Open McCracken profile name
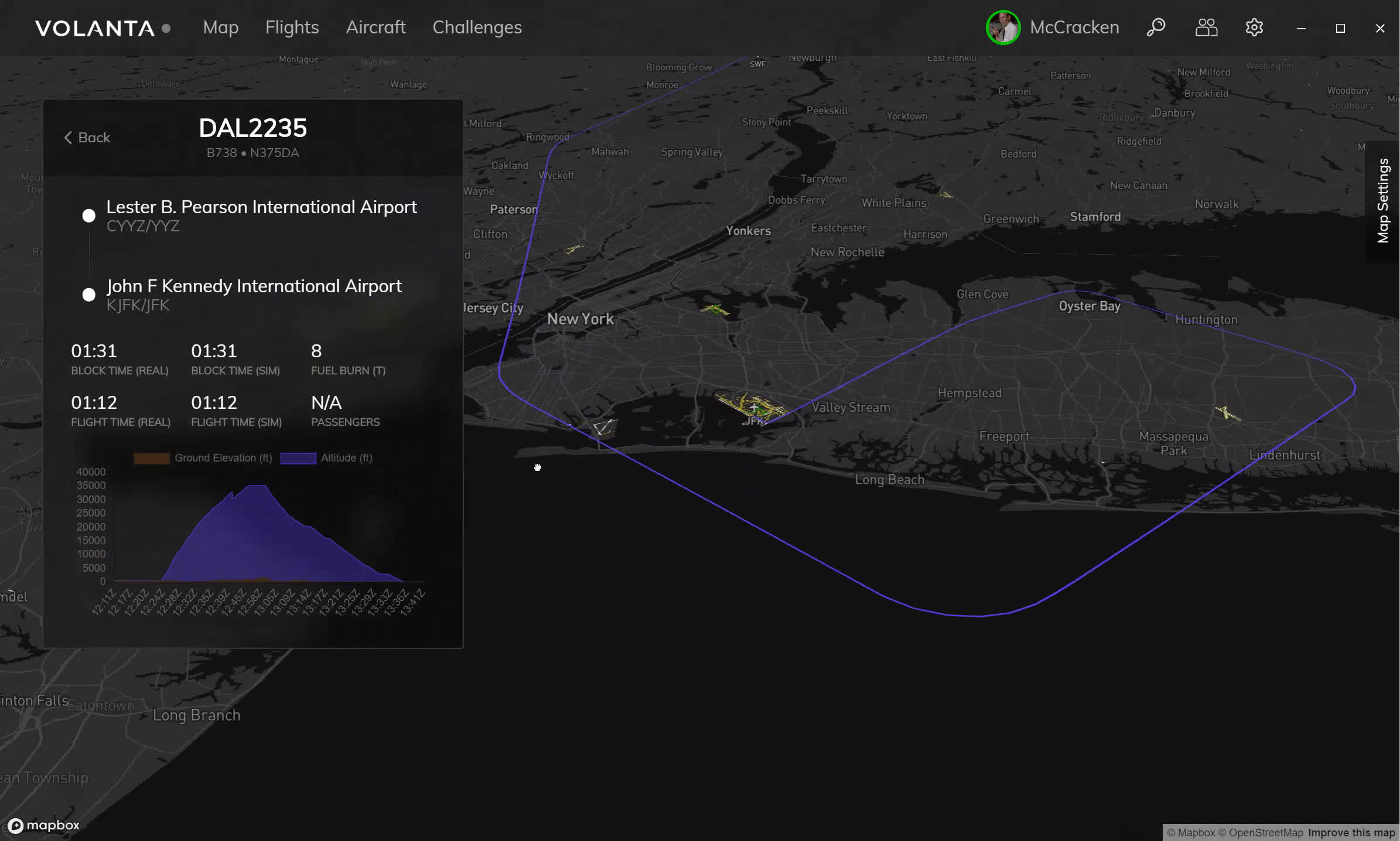 click(1074, 28)
